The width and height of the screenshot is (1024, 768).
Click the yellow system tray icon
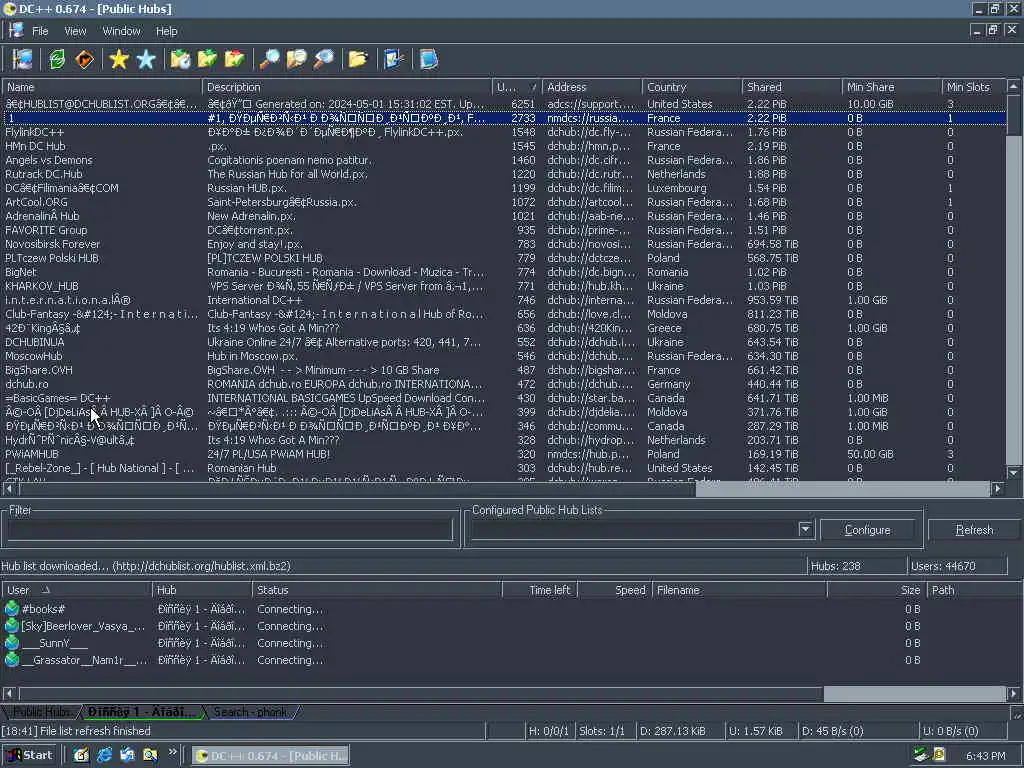point(938,755)
